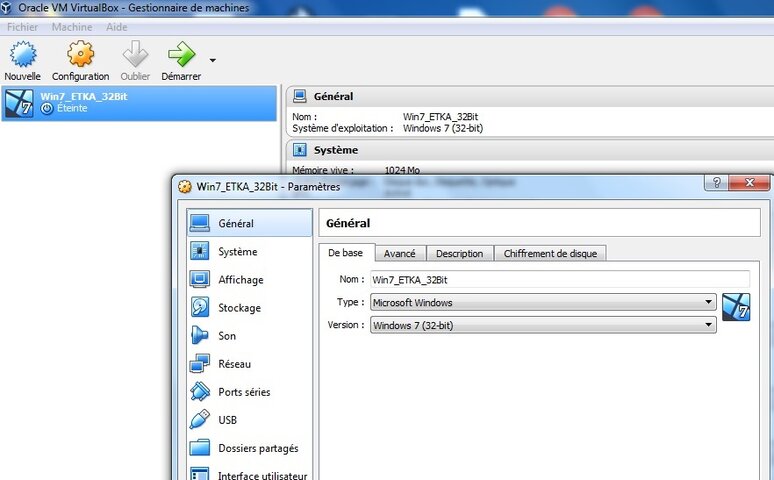774x480 pixels.
Task: Switch to the De base tab
Action: (346, 253)
